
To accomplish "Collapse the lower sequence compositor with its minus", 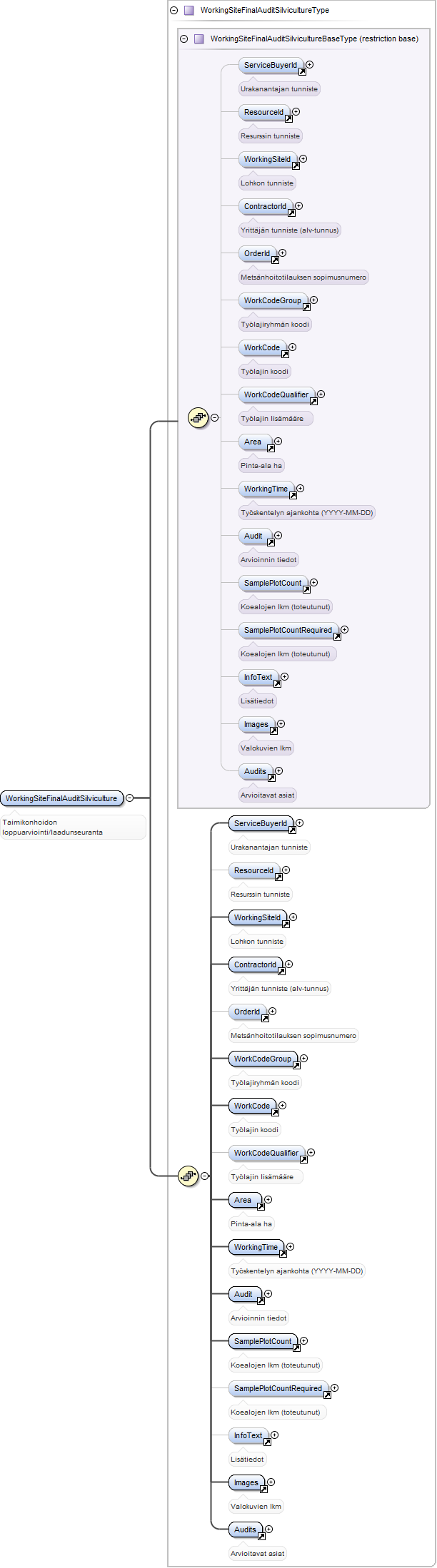I will (x=204, y=1176).
